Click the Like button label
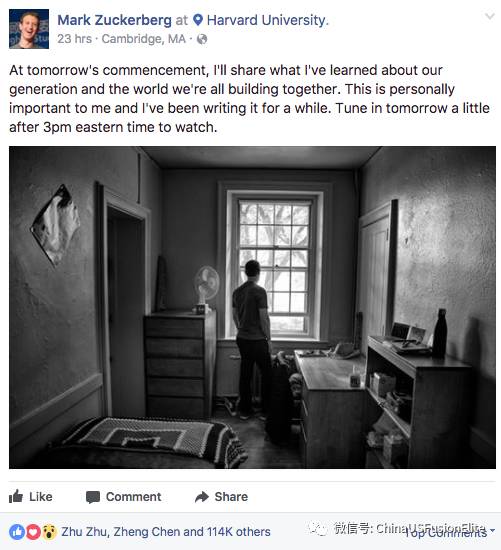 41,497
